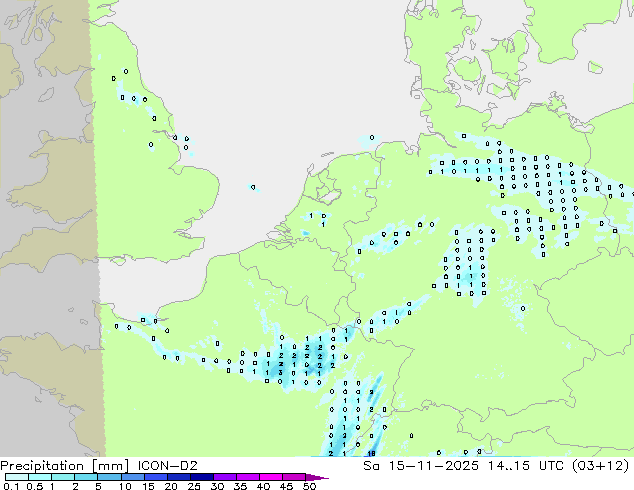Click the '18' precipitation value on map
The image size is (634, 490).
[371, 454]
